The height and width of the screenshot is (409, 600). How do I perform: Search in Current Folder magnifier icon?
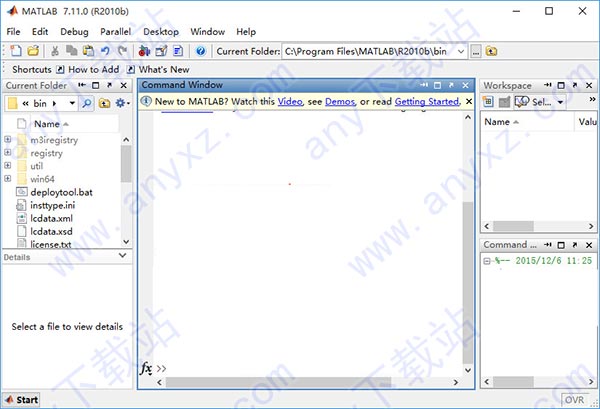87,103
